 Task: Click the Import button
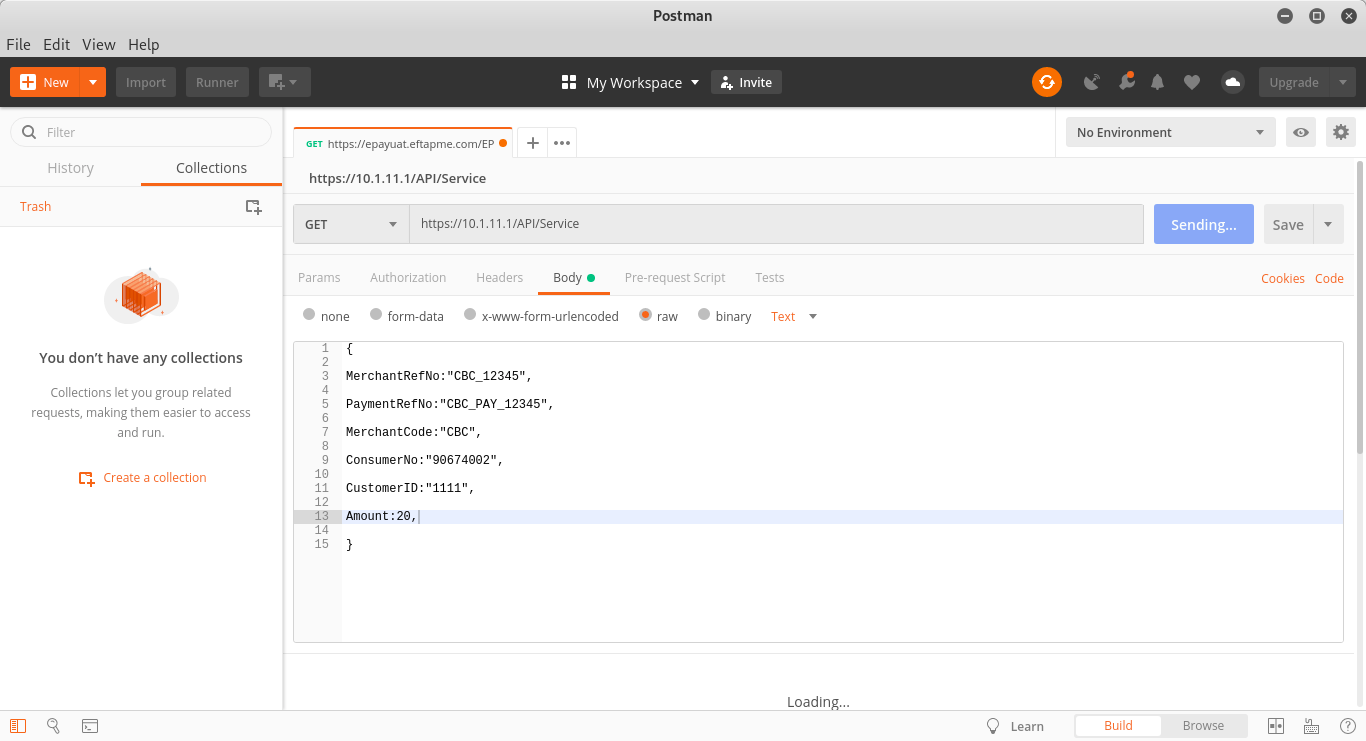(146, 82)
